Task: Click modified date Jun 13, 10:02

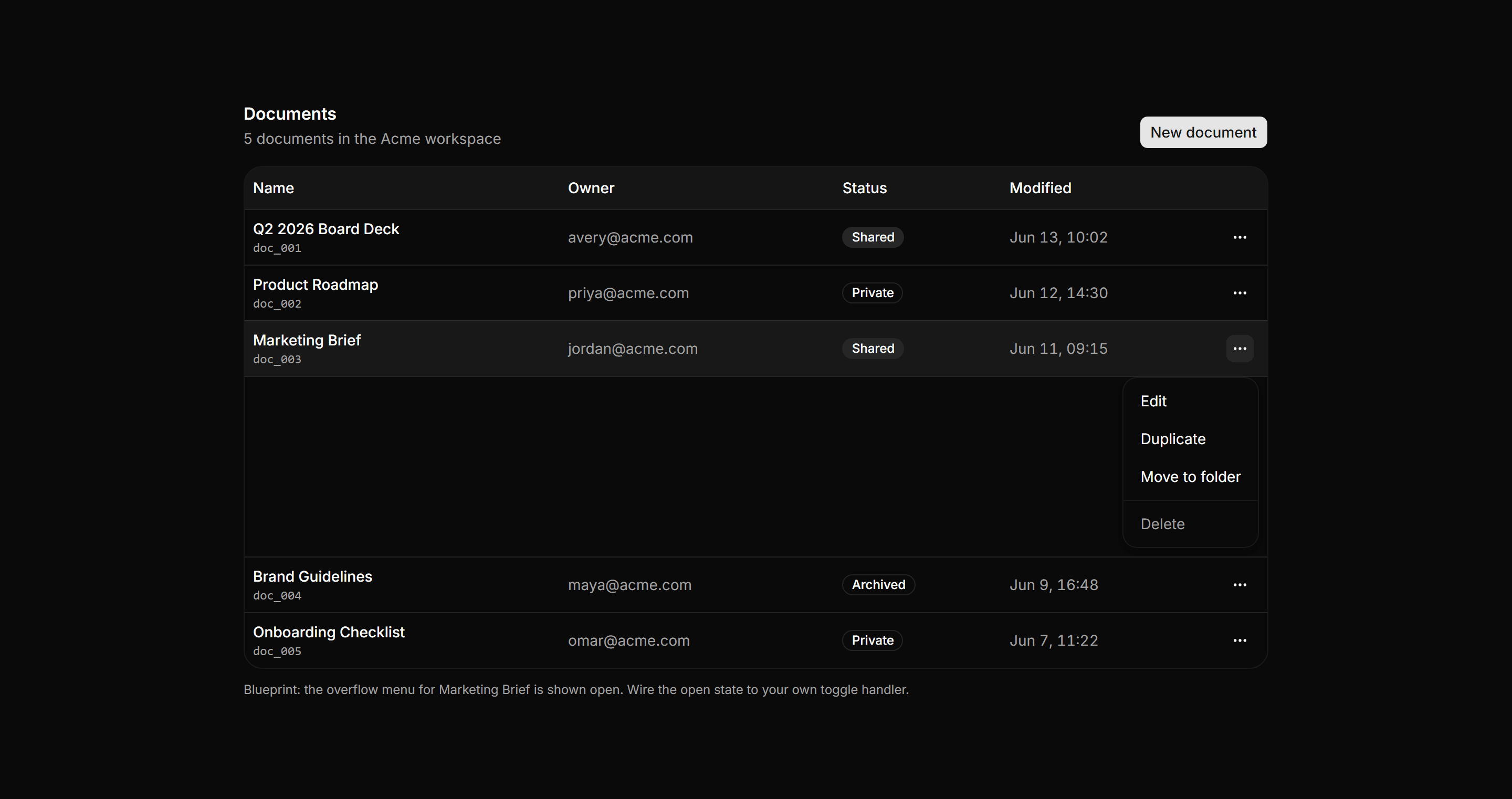Action: [1058, 237]
